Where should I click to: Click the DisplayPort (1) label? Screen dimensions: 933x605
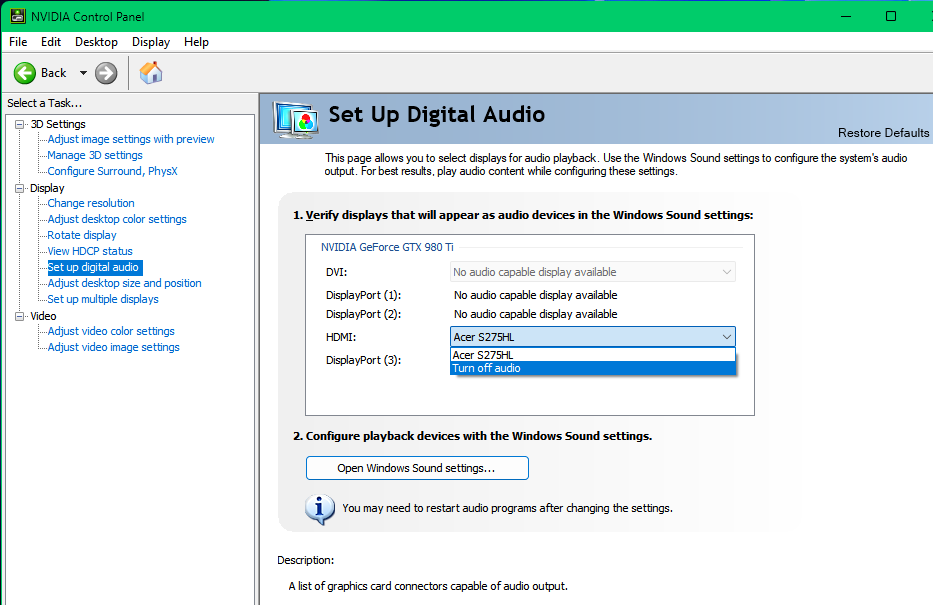pos(364,295)
